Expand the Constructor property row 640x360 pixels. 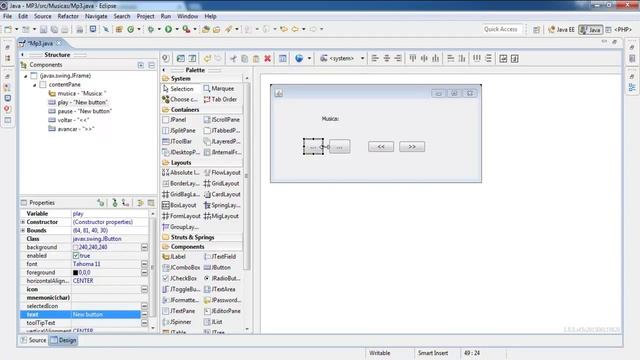click(23, 222)
